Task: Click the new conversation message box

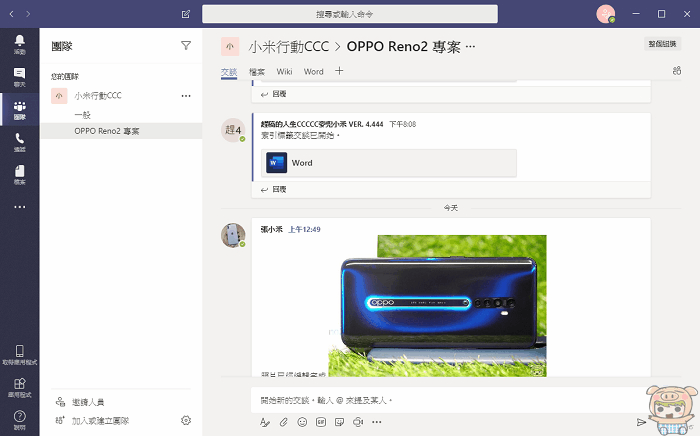Action: [x=449, y=400]
